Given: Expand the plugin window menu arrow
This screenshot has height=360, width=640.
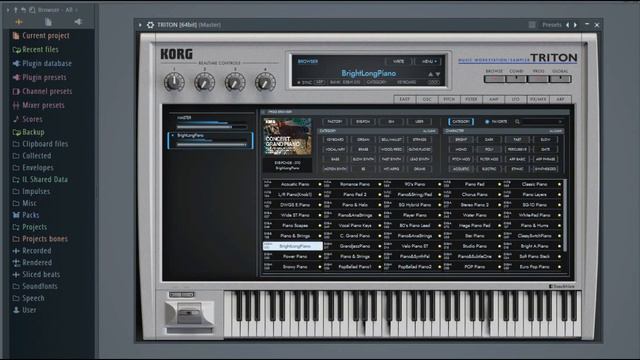Looking at the screenshot, I should tap(140, 25).
